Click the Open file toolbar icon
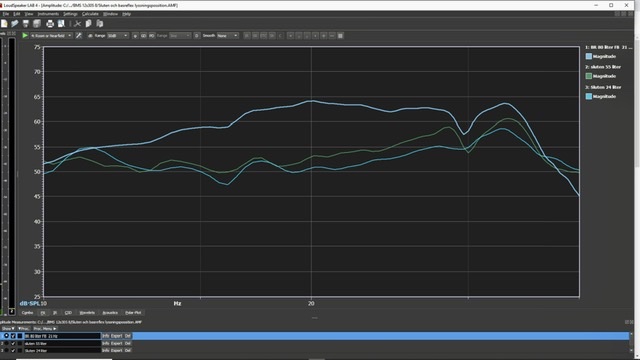This screenshot has height=360, width=640. [x=15, y=24]
